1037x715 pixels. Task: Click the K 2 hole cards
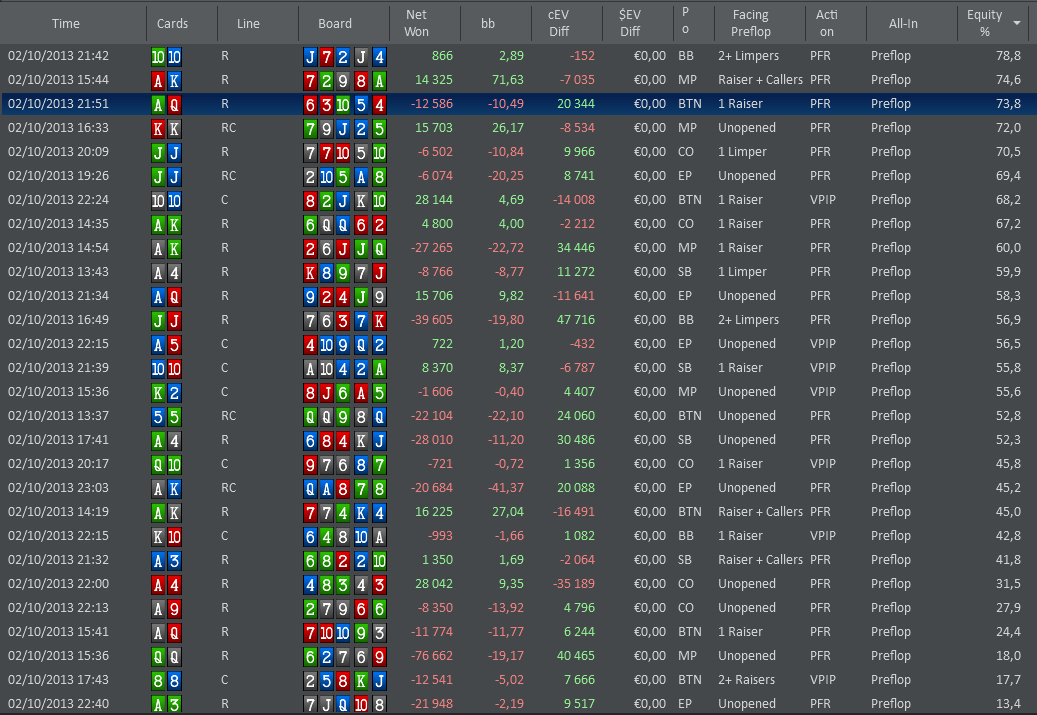tap(166, 392)
